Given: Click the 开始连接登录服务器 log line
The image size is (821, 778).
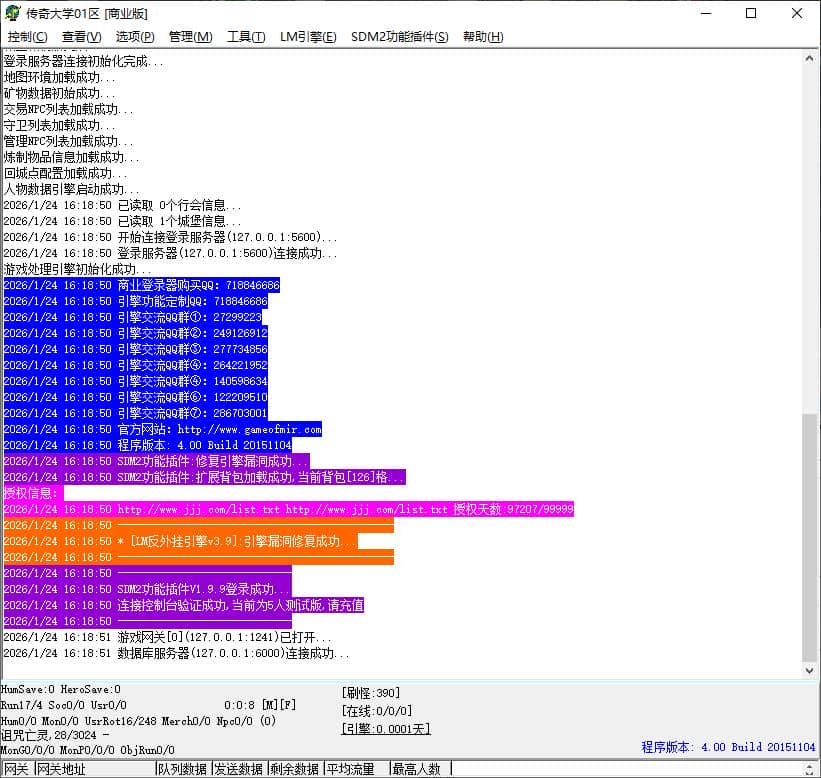Looking at the screenshot, I should coord(170,237).
